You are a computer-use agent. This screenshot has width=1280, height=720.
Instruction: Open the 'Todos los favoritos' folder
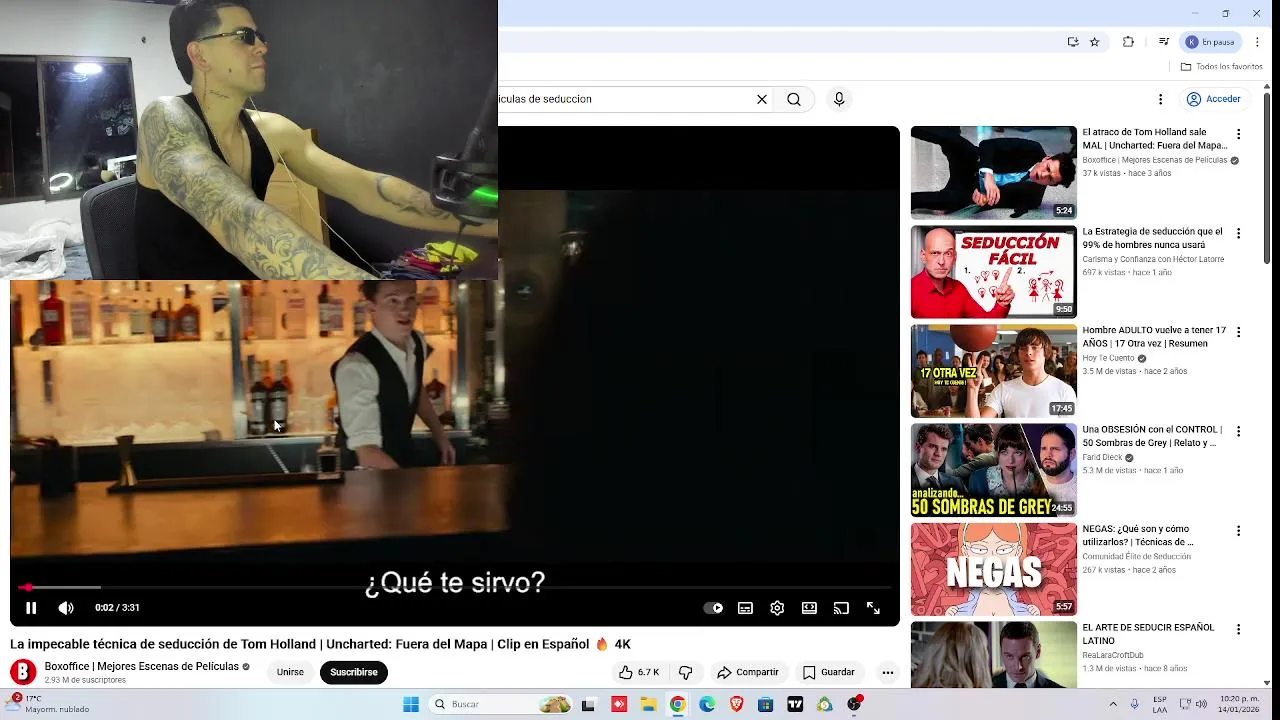1221,67
